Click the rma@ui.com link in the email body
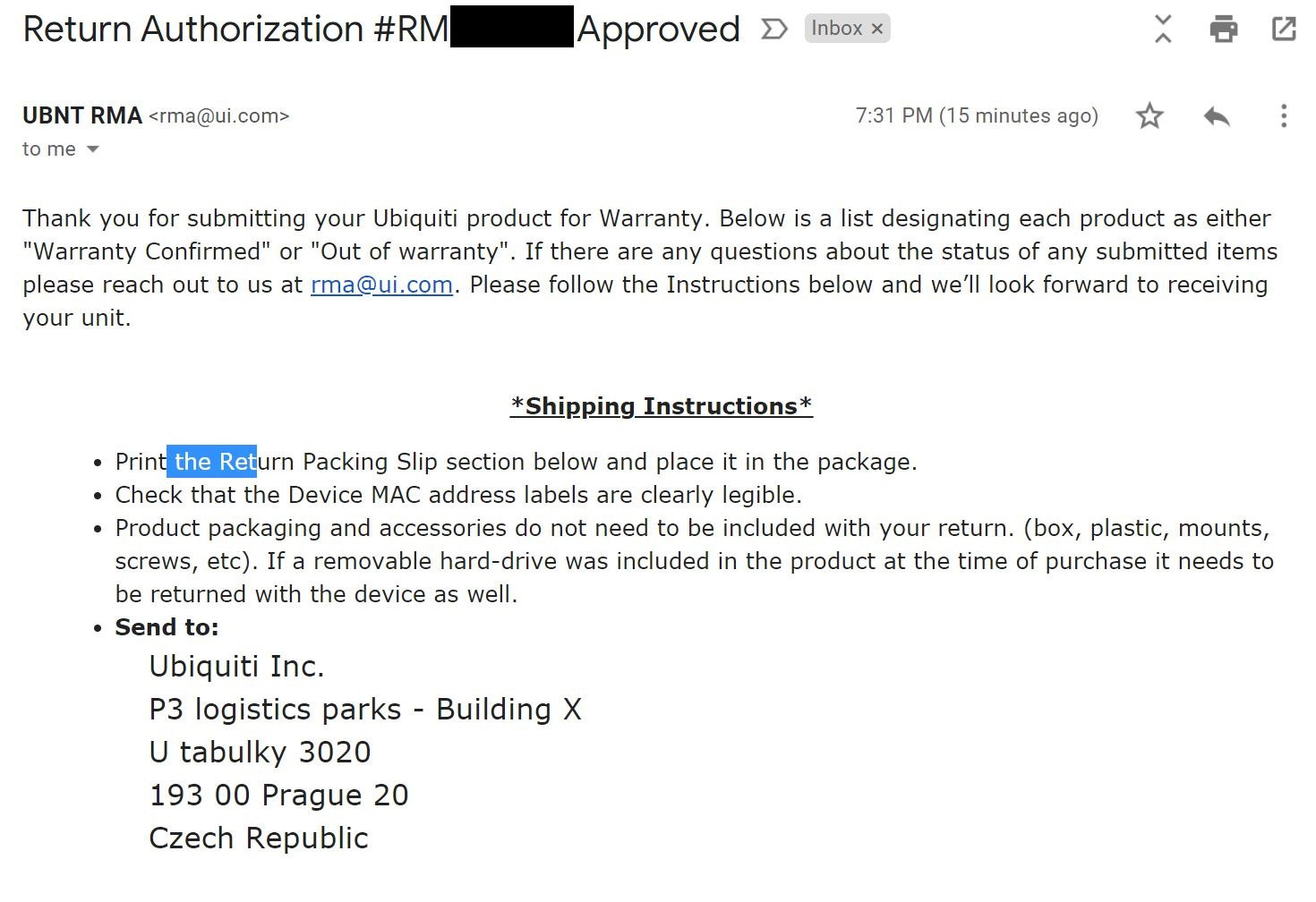 (381, 285)
